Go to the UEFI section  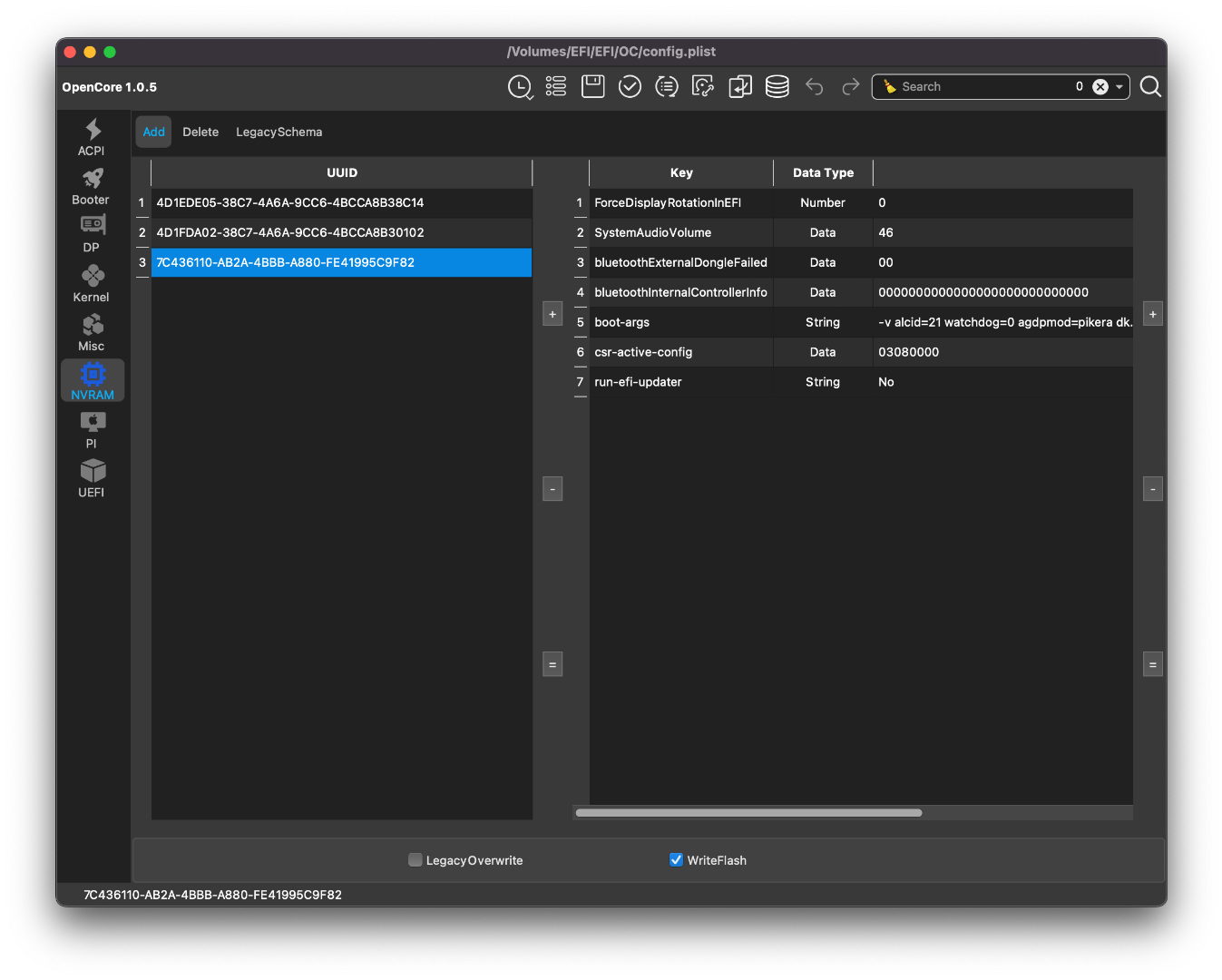[92, 478]
